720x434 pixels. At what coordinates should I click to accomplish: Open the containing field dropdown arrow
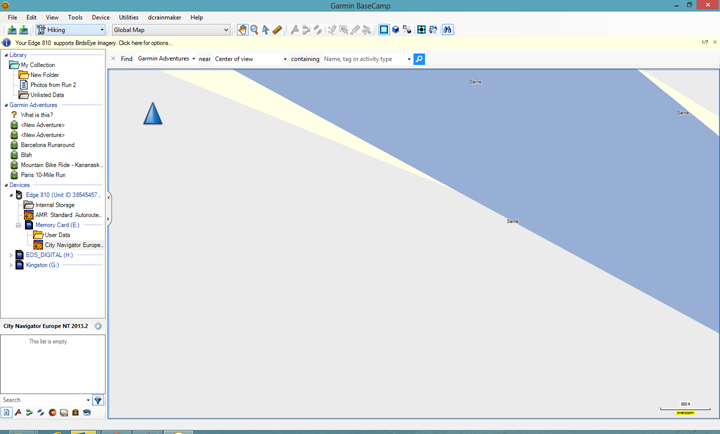409,59
